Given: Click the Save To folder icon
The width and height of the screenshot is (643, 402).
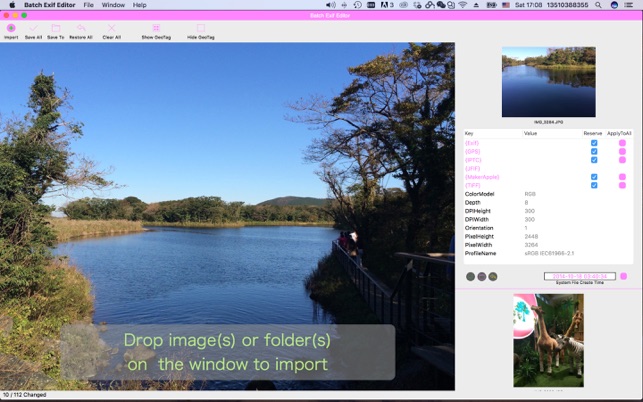Looking at the screenshot, I should point(56,28).
